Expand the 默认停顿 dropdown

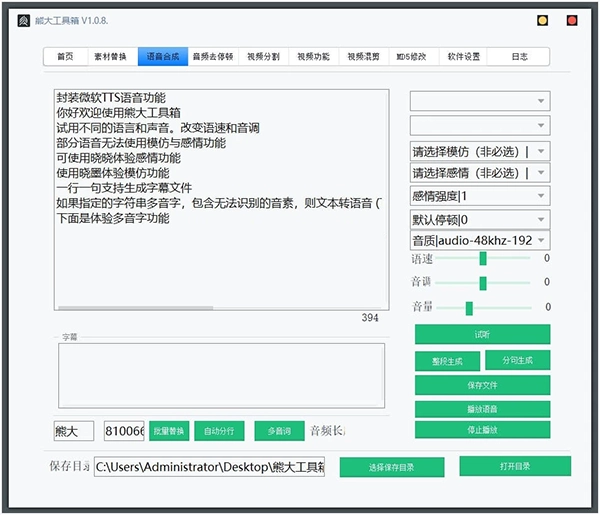tap(479, 218)
